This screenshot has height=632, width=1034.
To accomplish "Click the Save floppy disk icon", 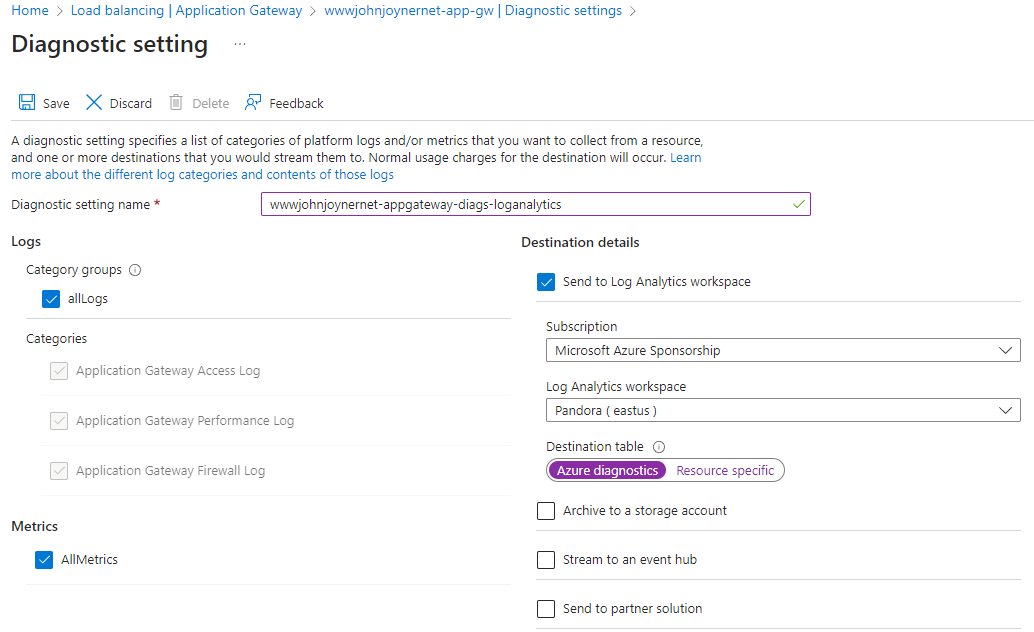I will click(27, 103).
